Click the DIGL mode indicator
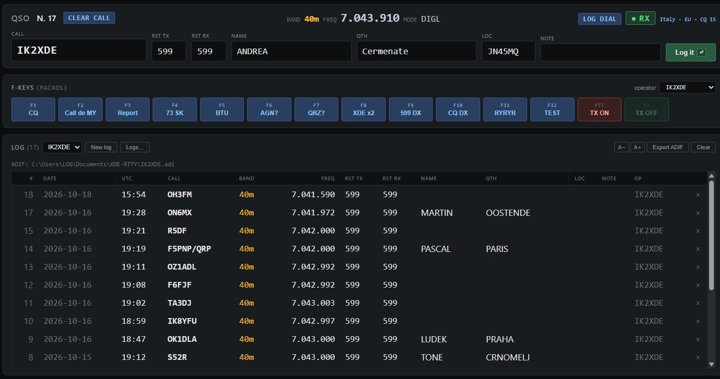720x379 pixels. click(430, 19)
